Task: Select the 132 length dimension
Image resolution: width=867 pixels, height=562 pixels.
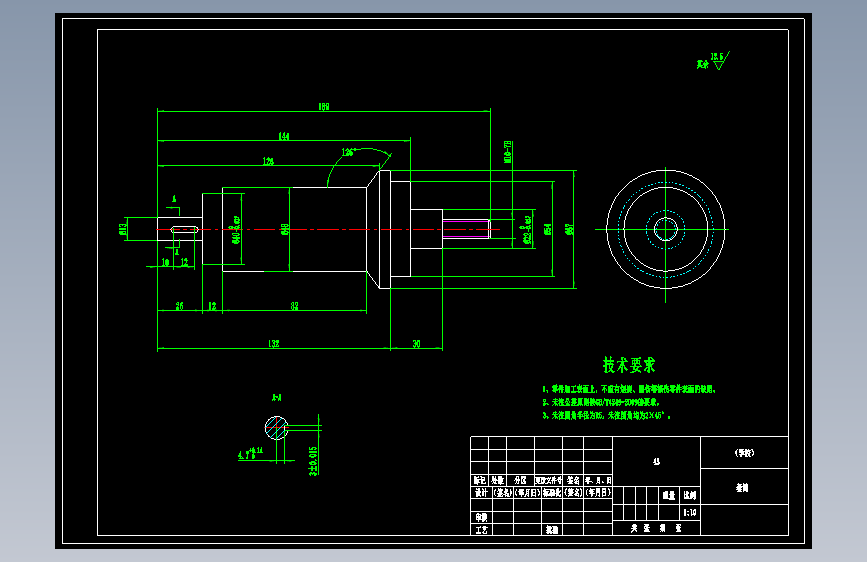Action: coord(274,344)
